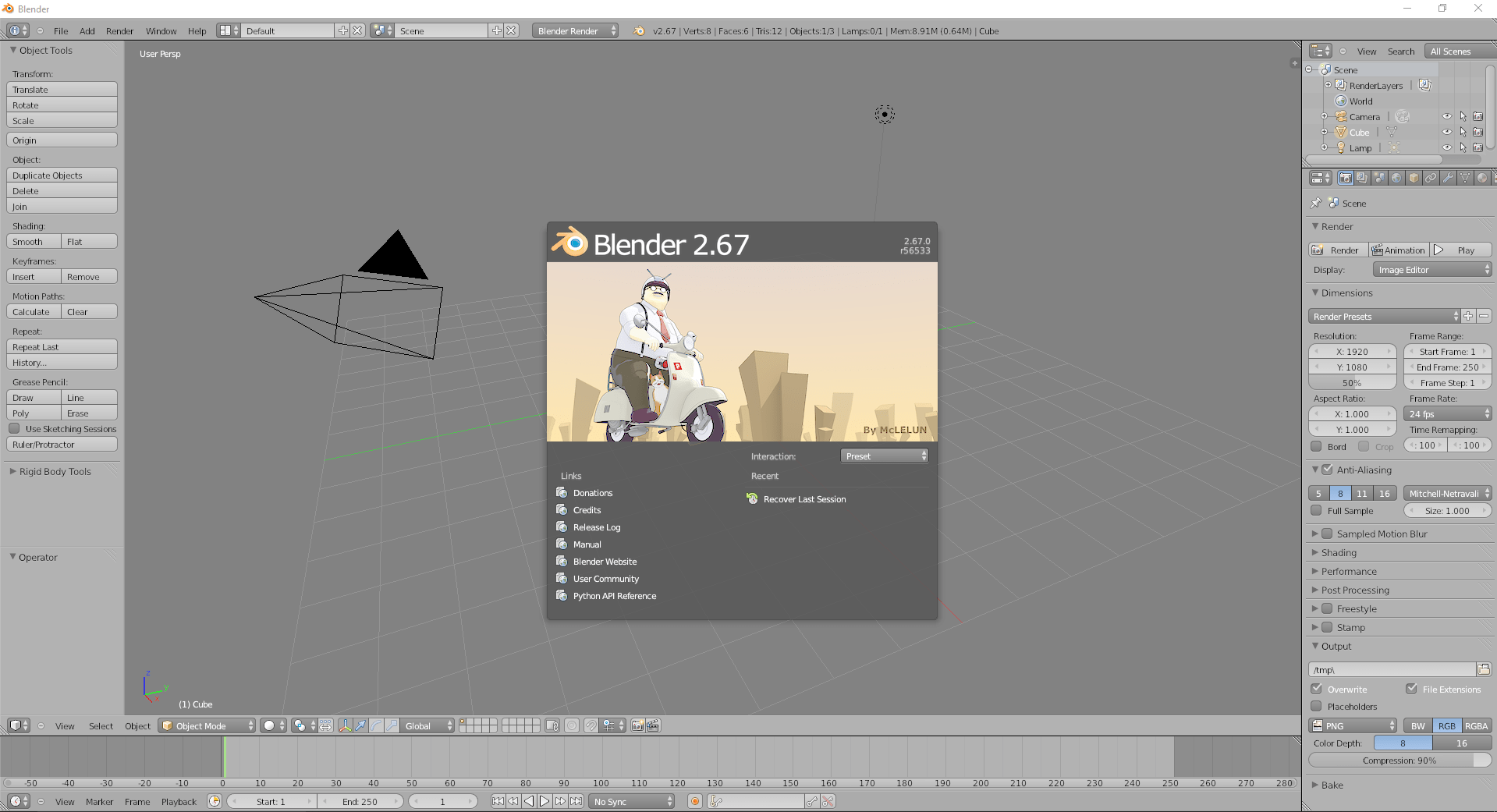Select the World properties globe icon
Viewport: 1497px width, 812px height.
[x=1396, y=178]
